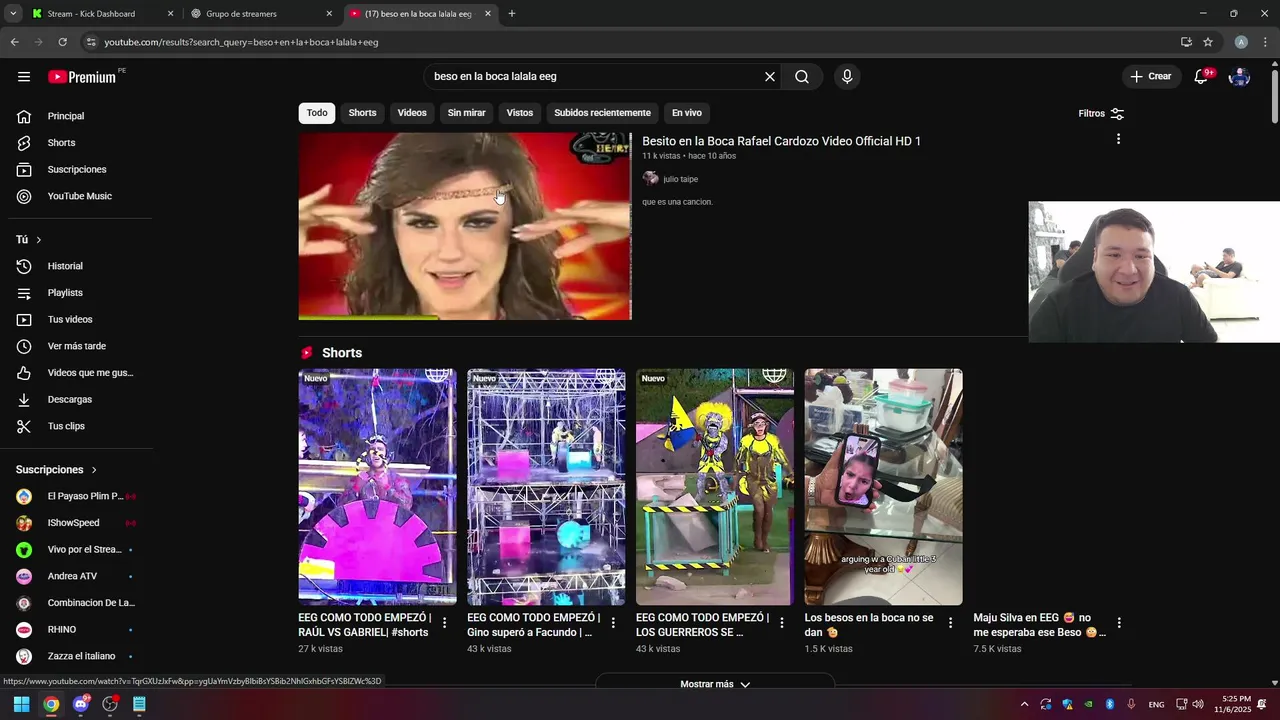Expand Tú section chevron

[x=39, y=240]
